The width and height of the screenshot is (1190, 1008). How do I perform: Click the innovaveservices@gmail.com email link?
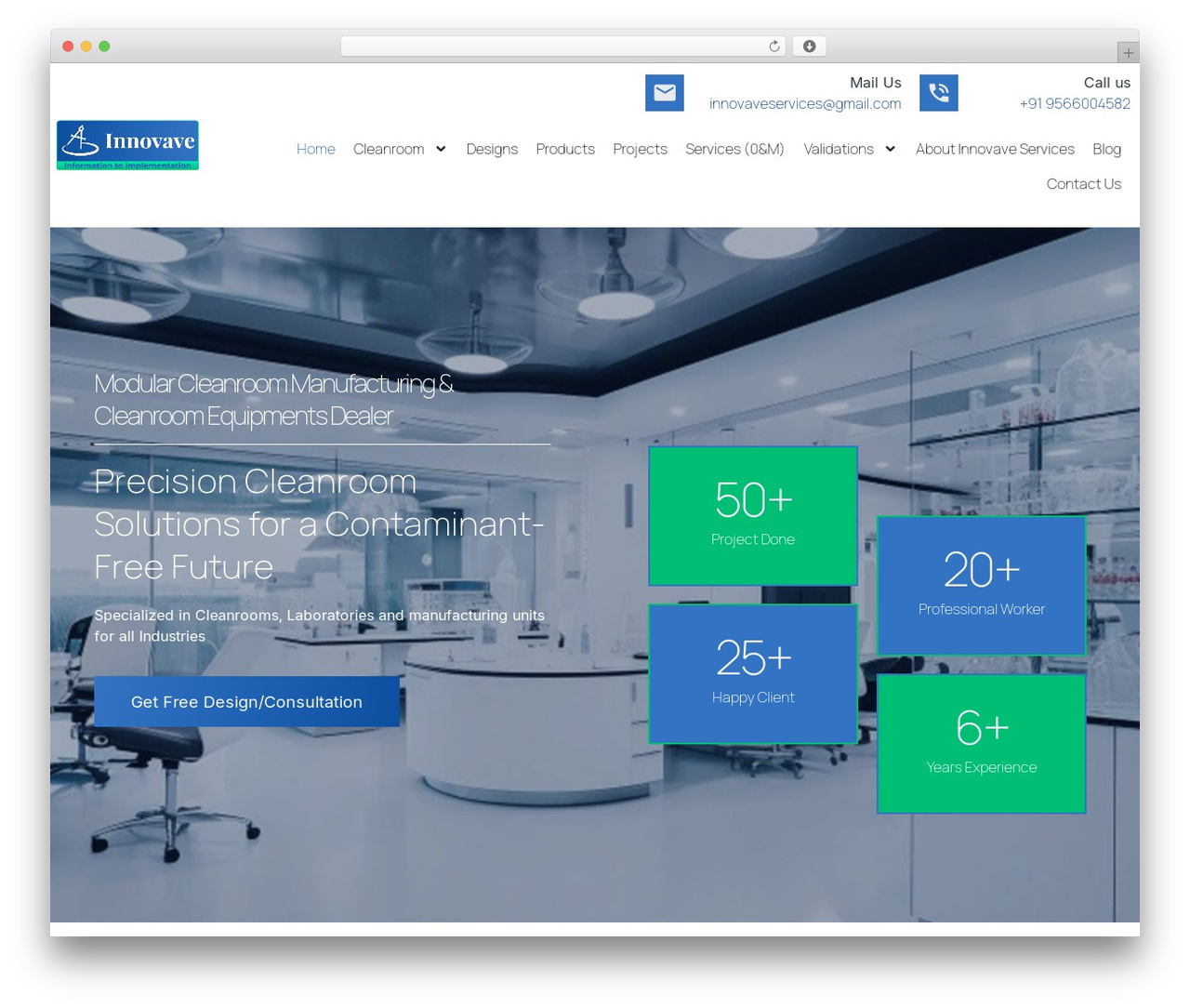(805, 103)
